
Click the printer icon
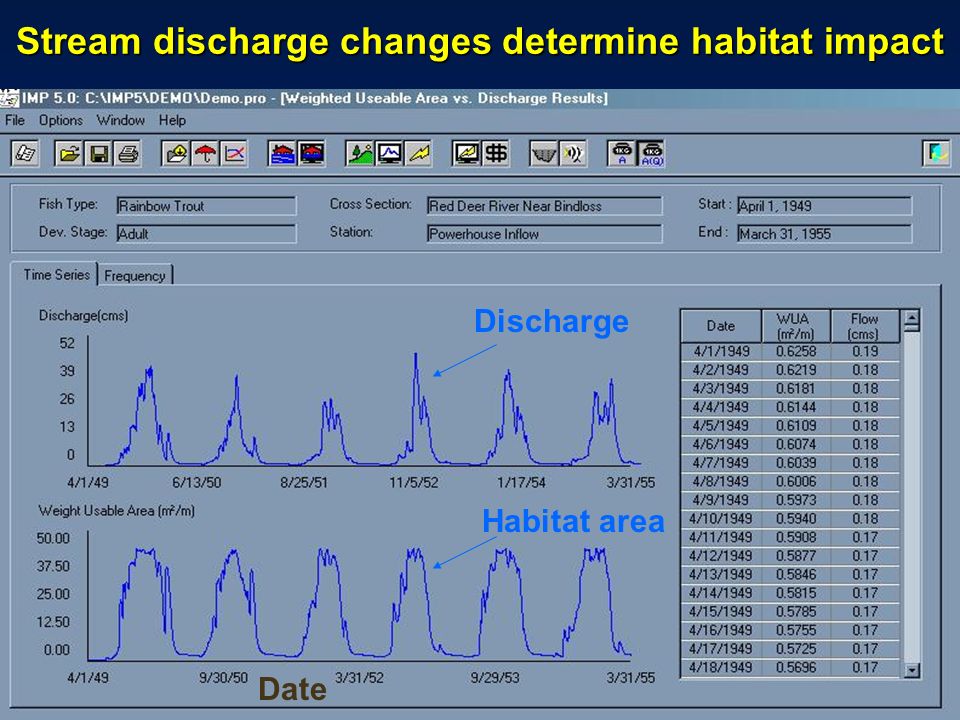click(x=128, y=153)
